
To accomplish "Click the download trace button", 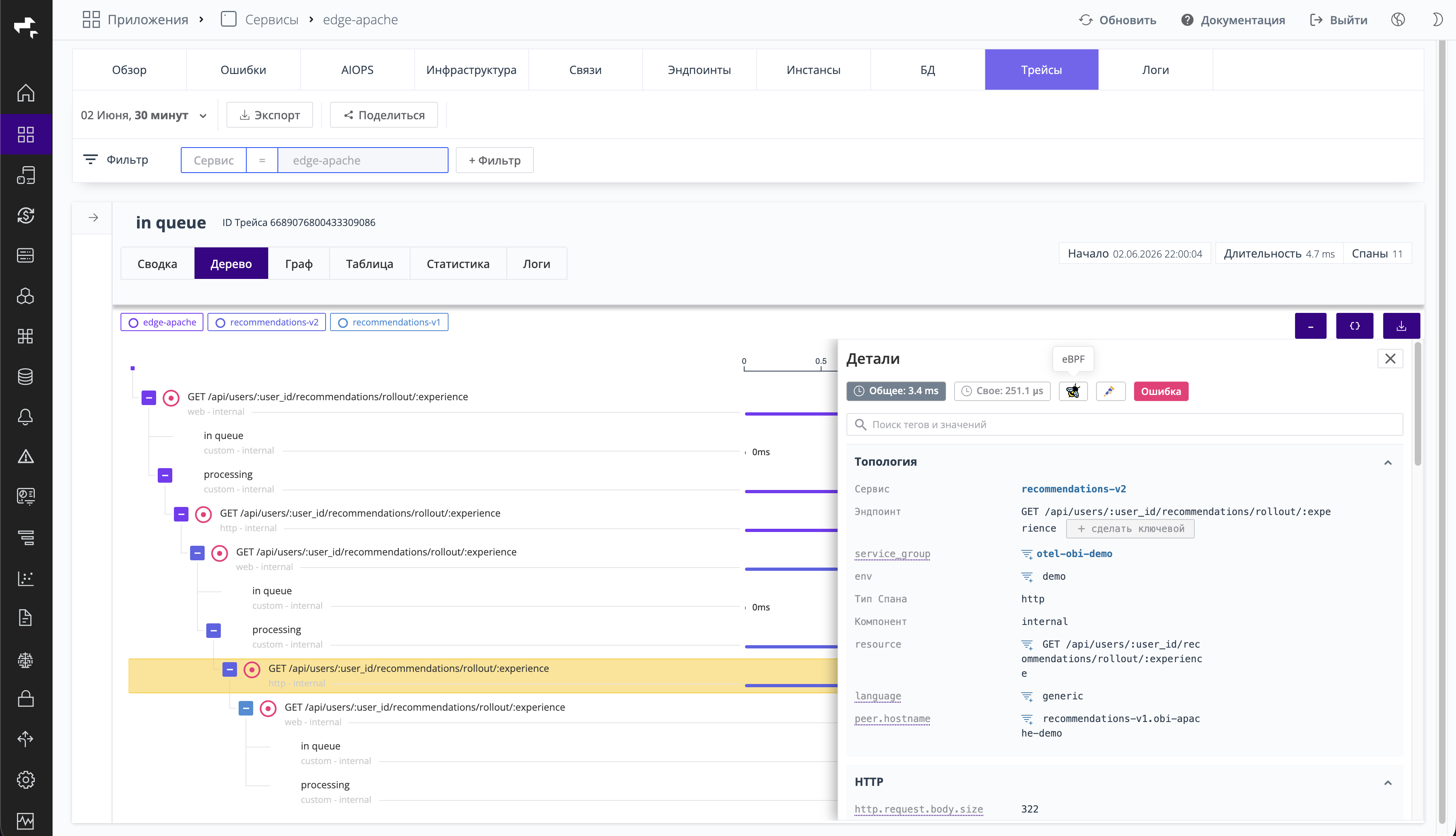I will pyautogui.click(x=1401, y=325).
